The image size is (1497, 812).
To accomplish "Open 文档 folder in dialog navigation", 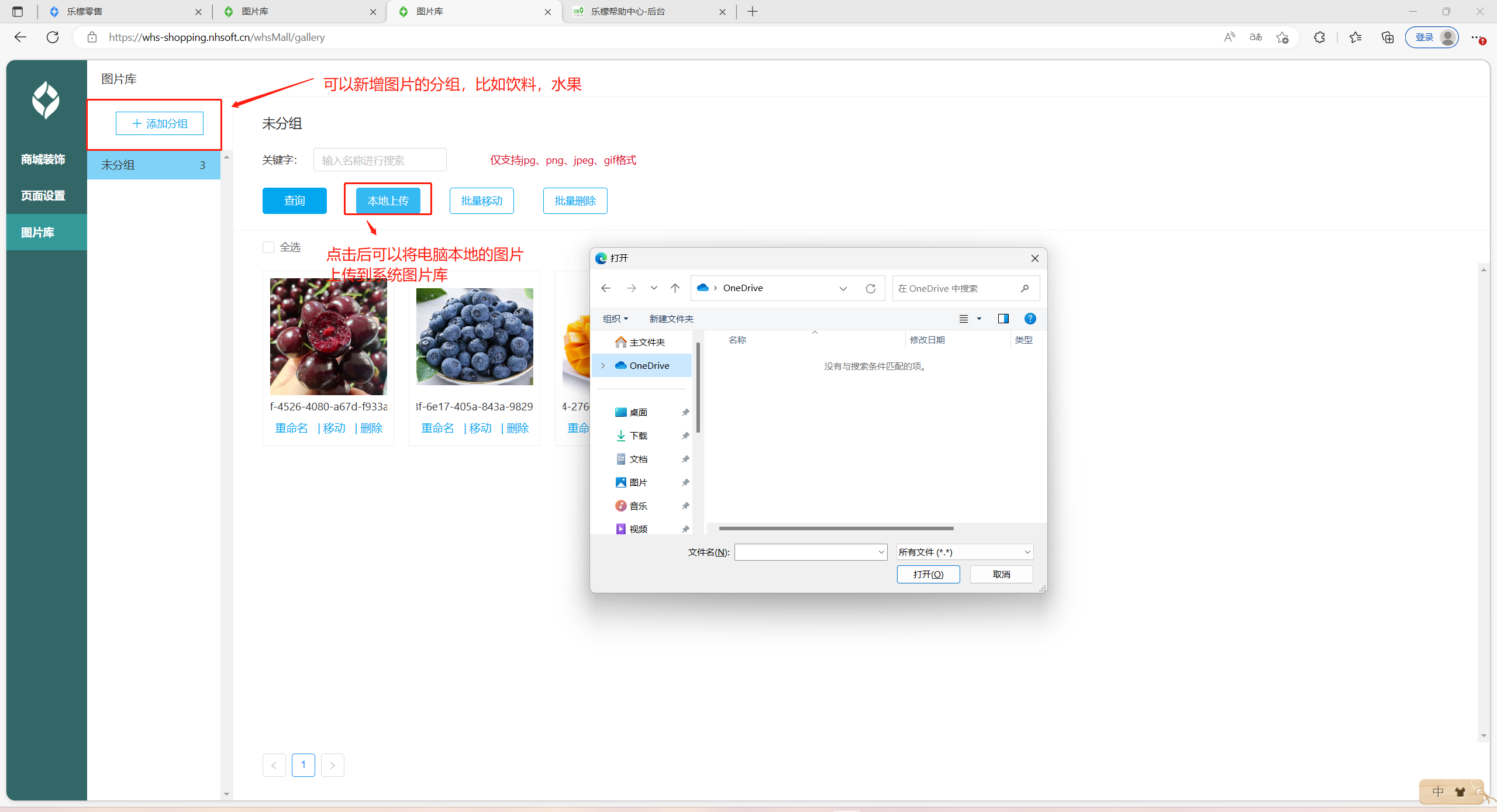I will point(637,459).
